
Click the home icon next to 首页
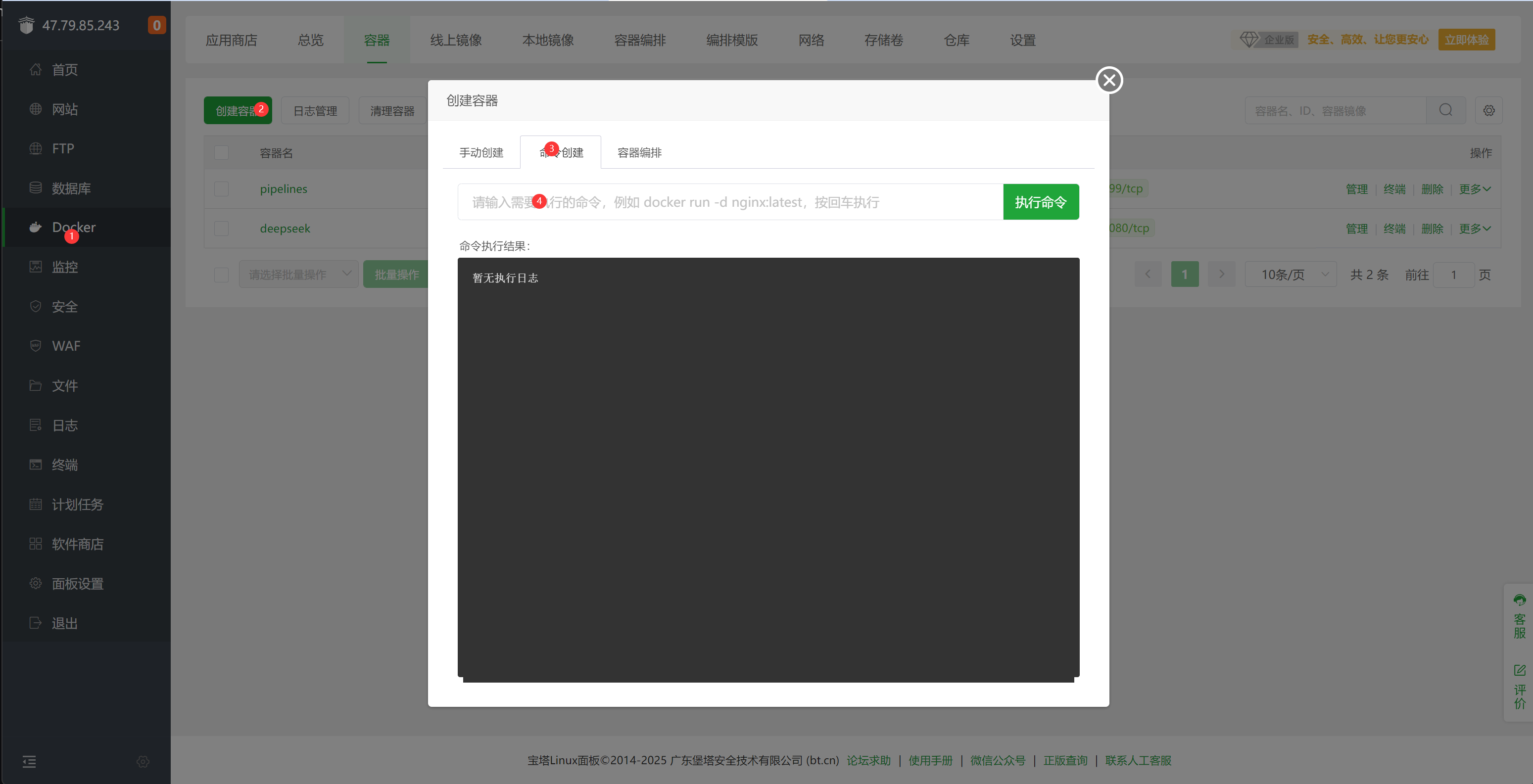[36, 70]
